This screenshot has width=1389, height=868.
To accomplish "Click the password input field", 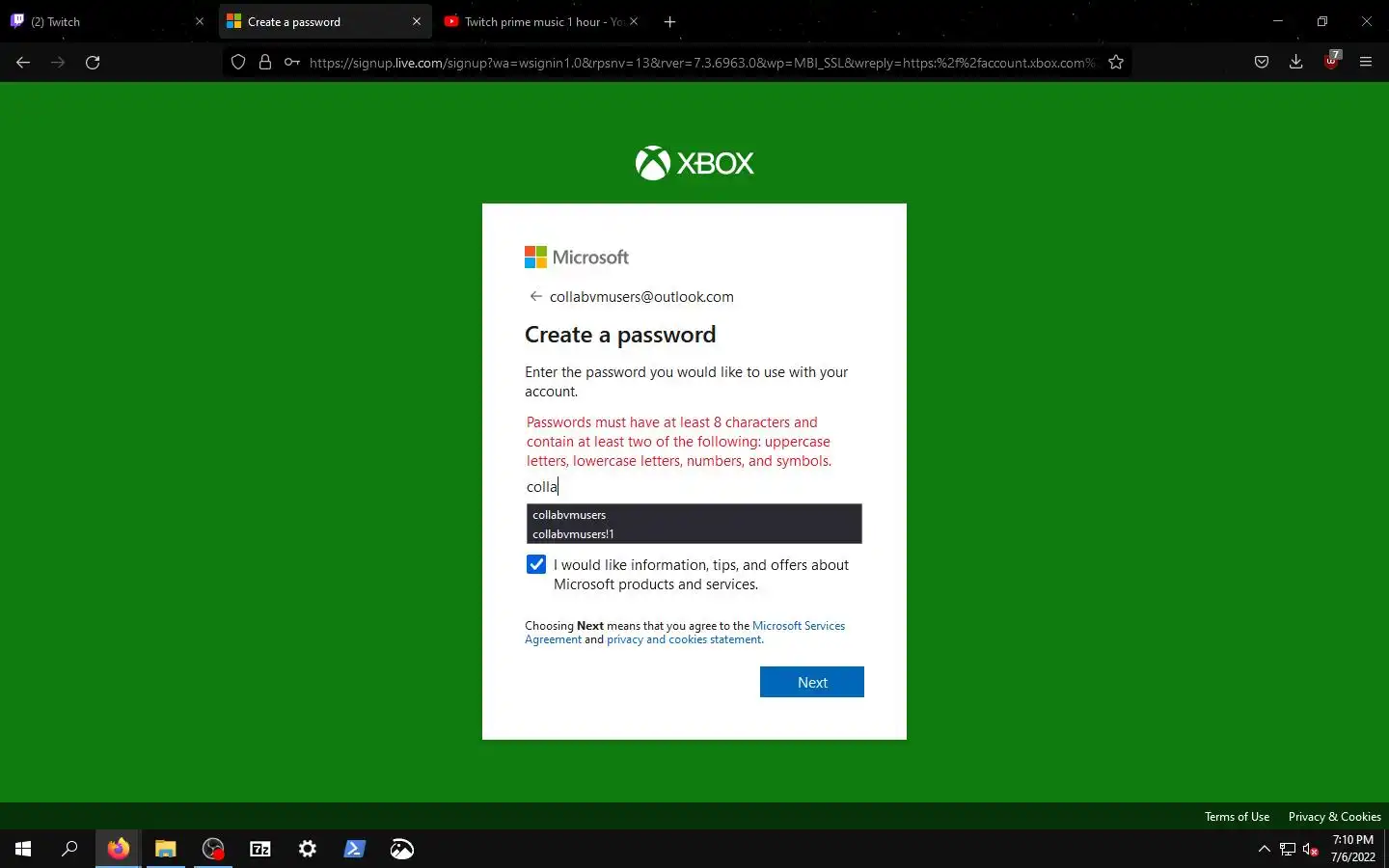I will click(x=694, y=487).
